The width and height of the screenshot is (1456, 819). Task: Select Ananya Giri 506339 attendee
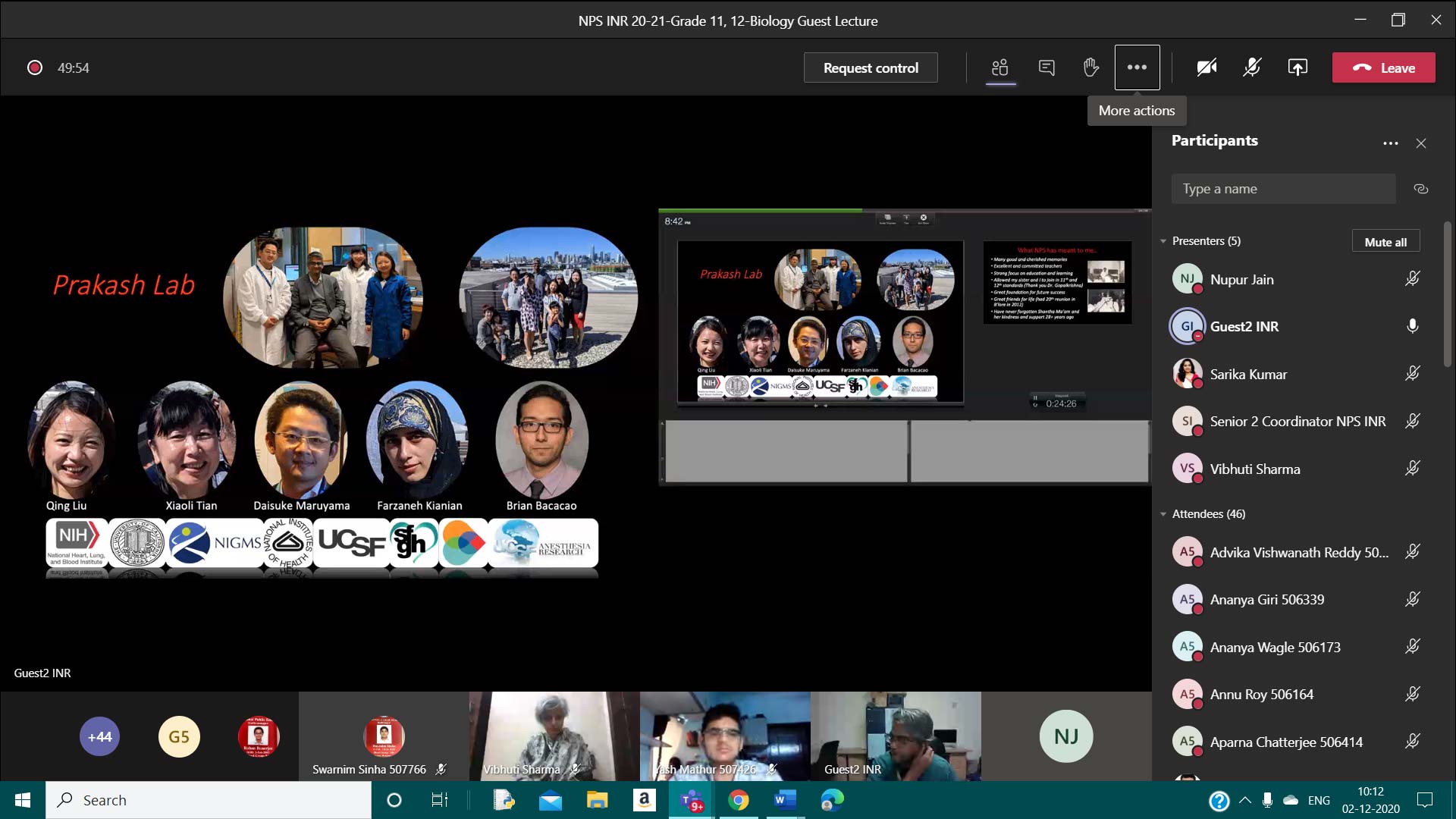tap(1297, 599)
